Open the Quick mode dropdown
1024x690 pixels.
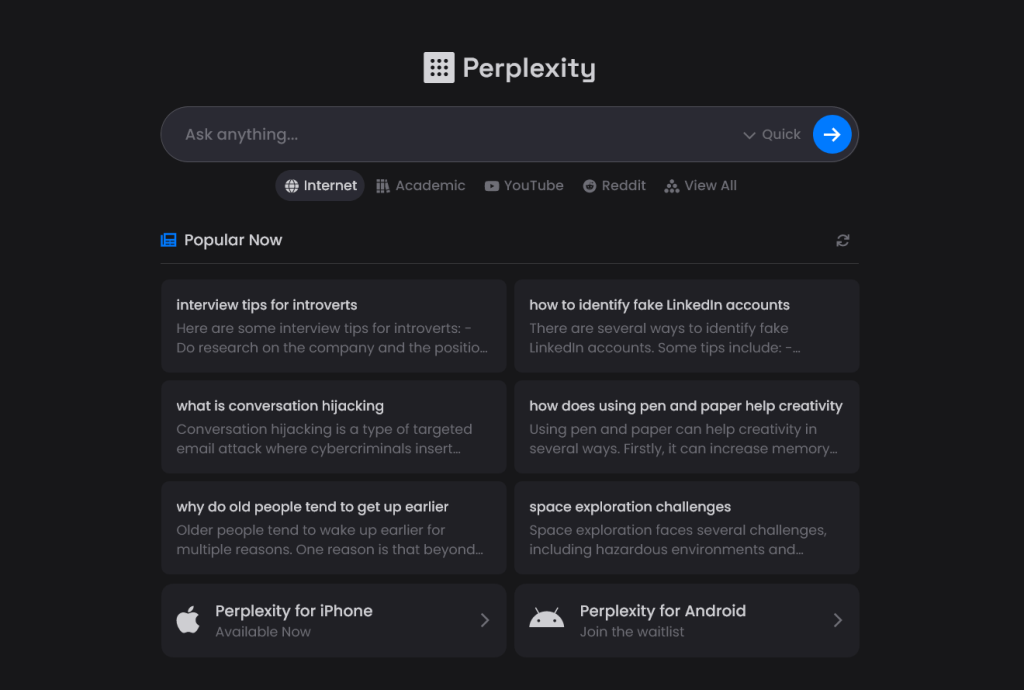(770, 134)
